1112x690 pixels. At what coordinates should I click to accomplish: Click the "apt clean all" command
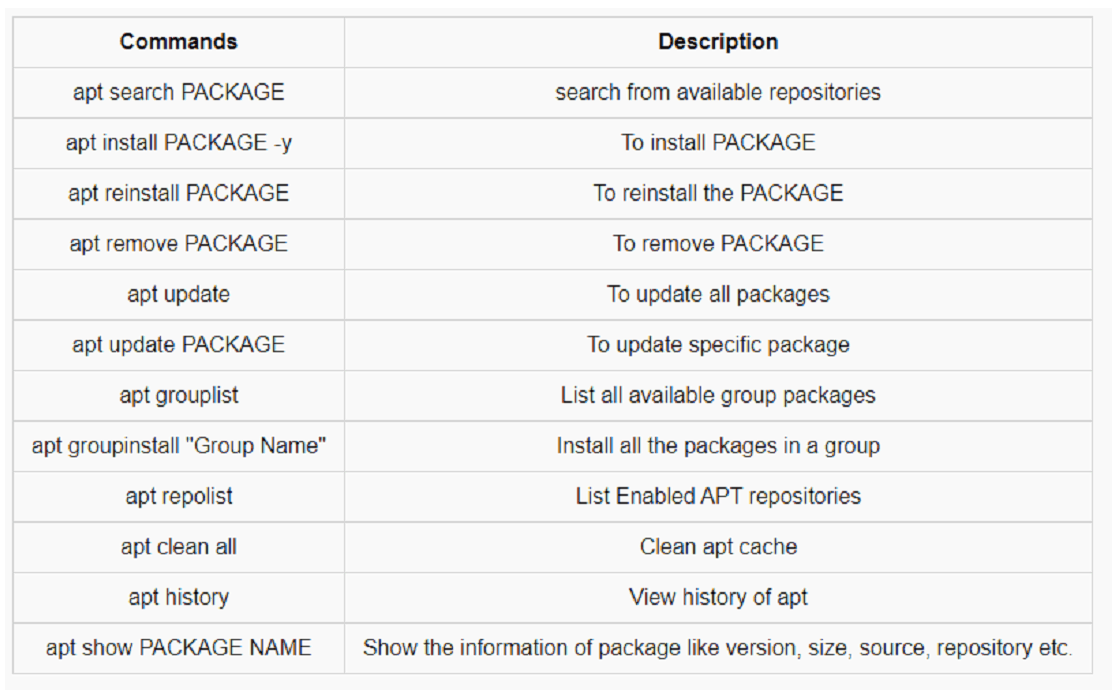pos(178,547)
